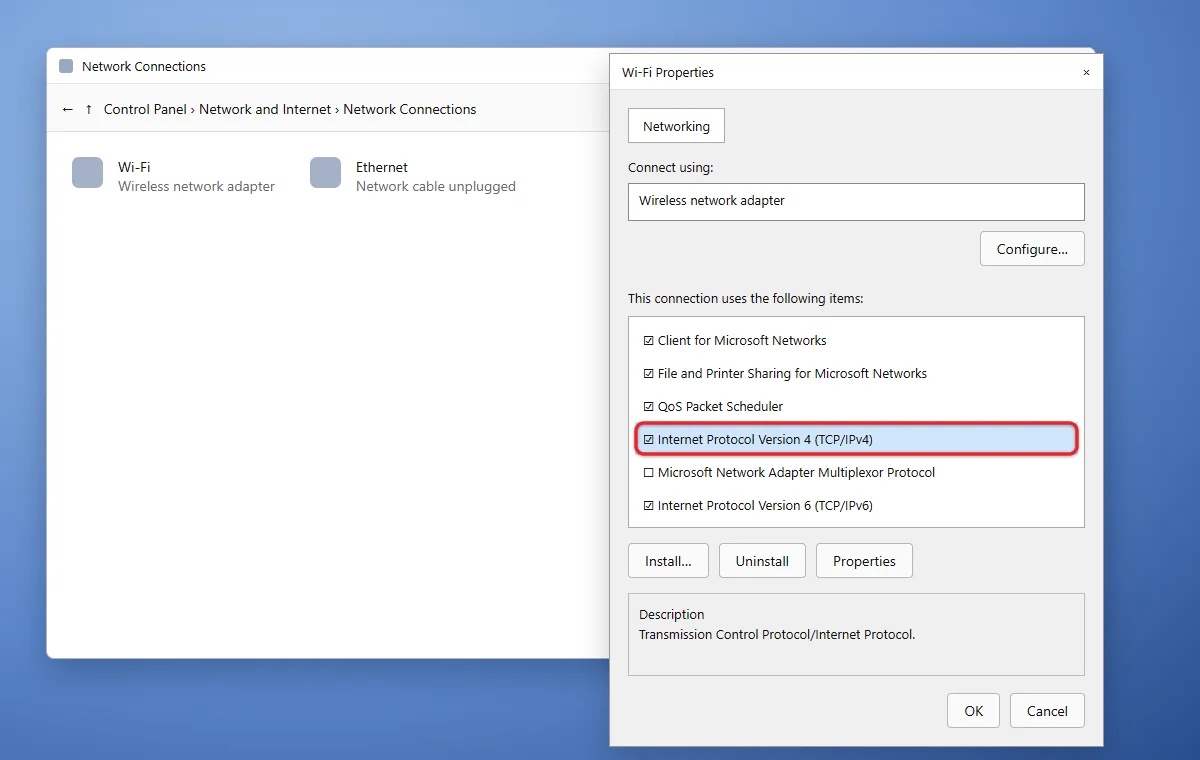
Task: Click the Wi-Fi label in Network Connections
Action: coord(134,168)
